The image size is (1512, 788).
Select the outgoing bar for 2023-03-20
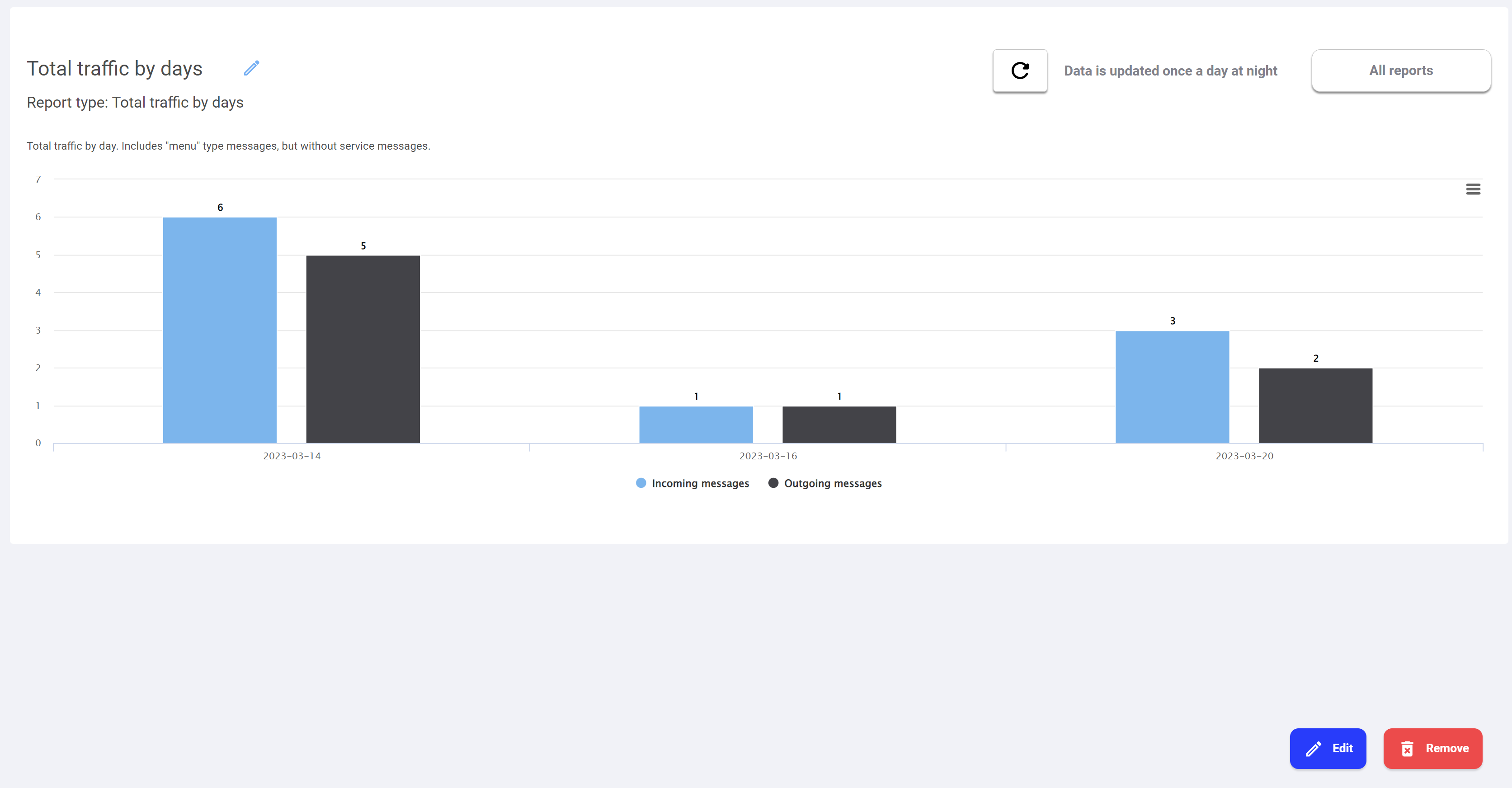[1315, 405]
